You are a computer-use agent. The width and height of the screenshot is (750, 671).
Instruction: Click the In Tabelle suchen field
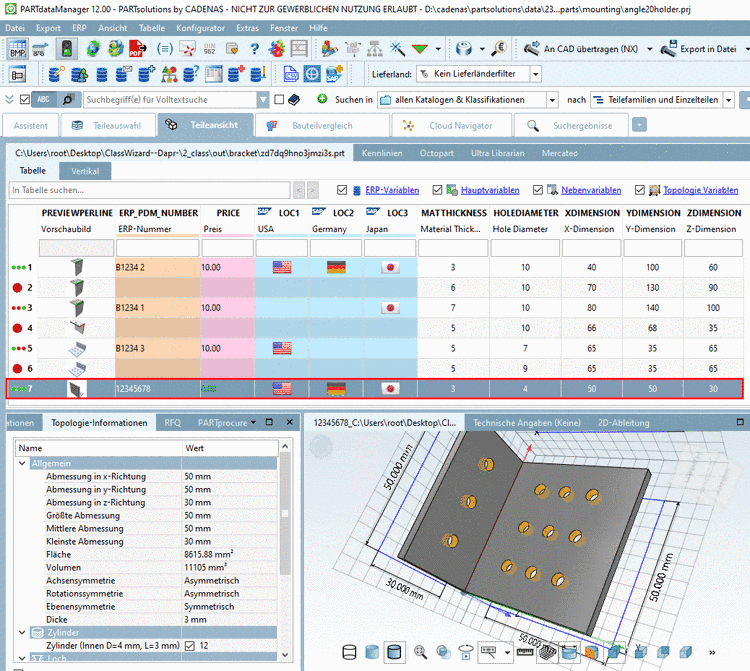click(149, 190)
